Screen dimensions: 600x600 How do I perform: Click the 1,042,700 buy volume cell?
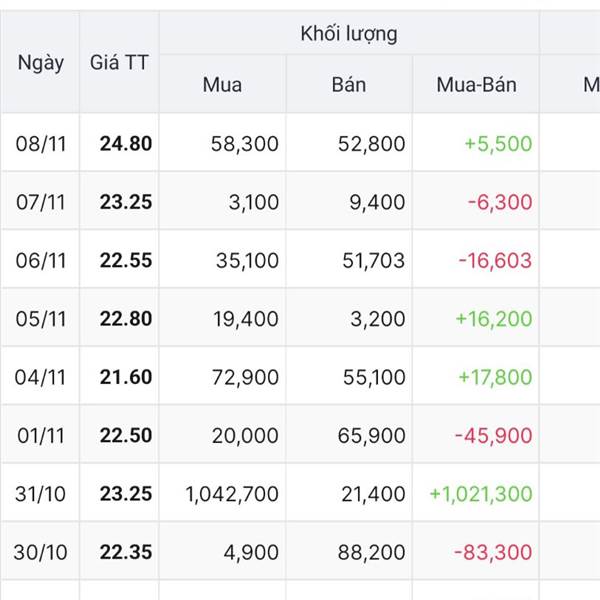tap(232, 494)
